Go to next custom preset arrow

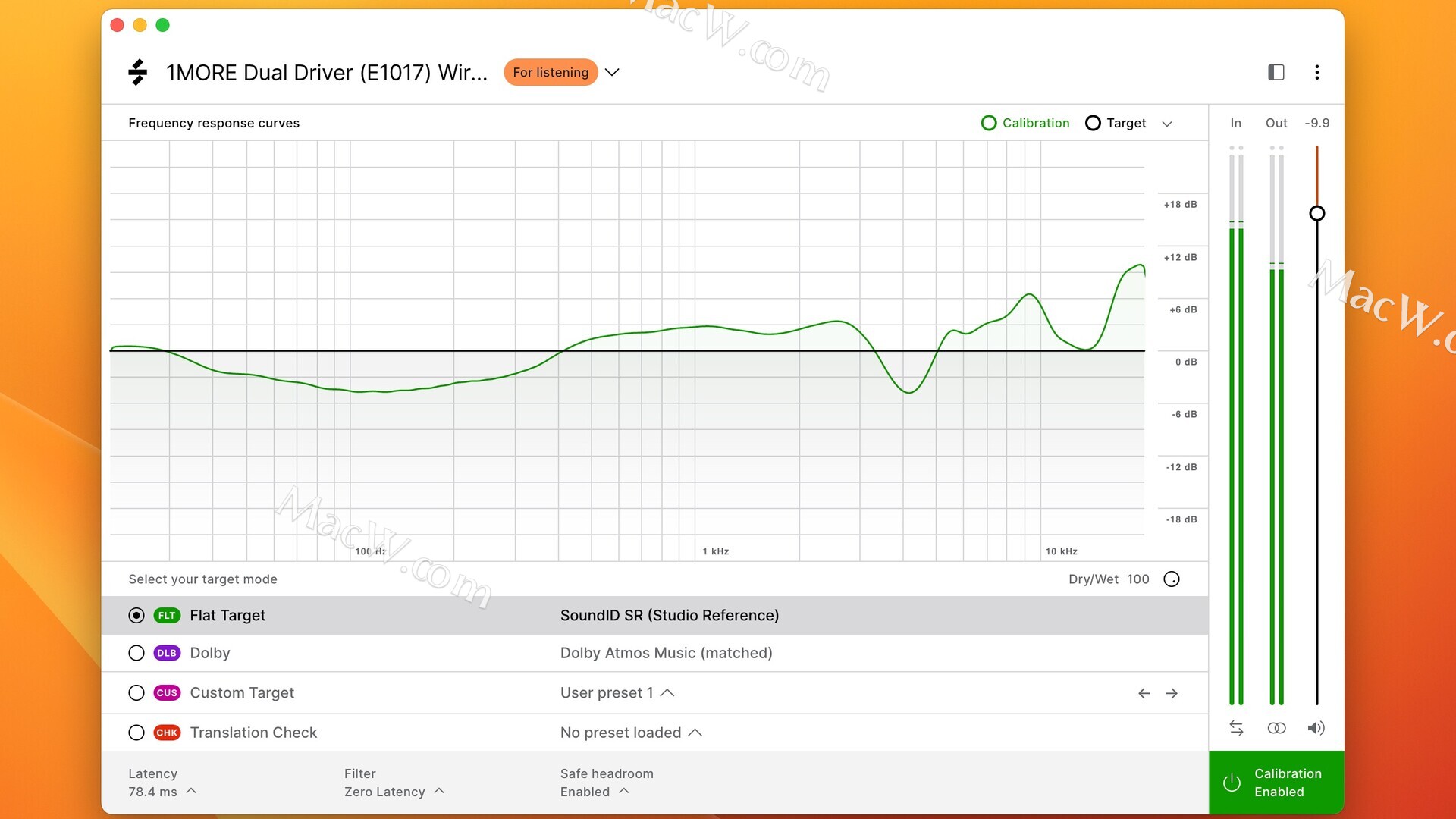[1172, 693]
